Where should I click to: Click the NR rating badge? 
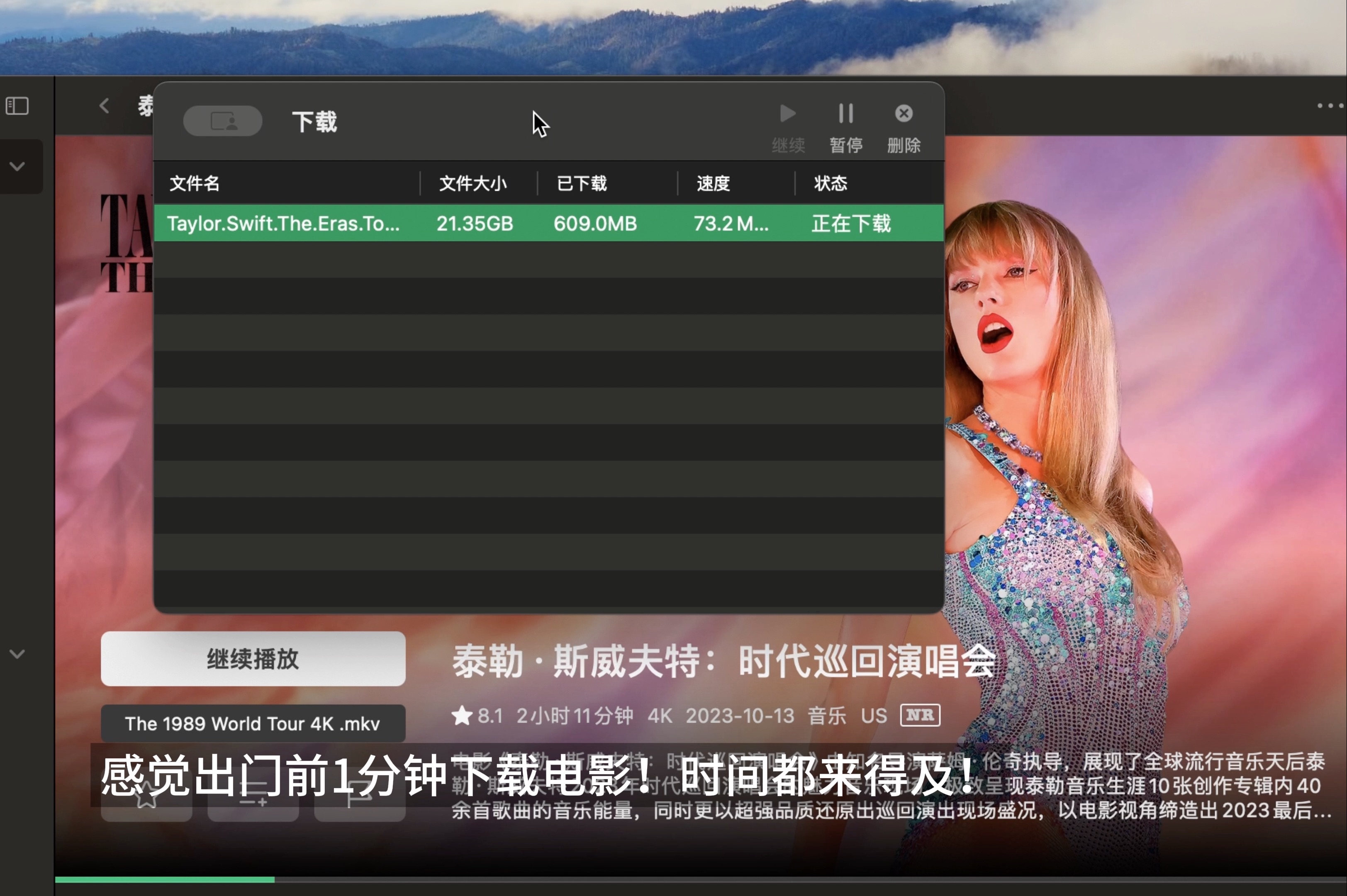tap(920, 716)
